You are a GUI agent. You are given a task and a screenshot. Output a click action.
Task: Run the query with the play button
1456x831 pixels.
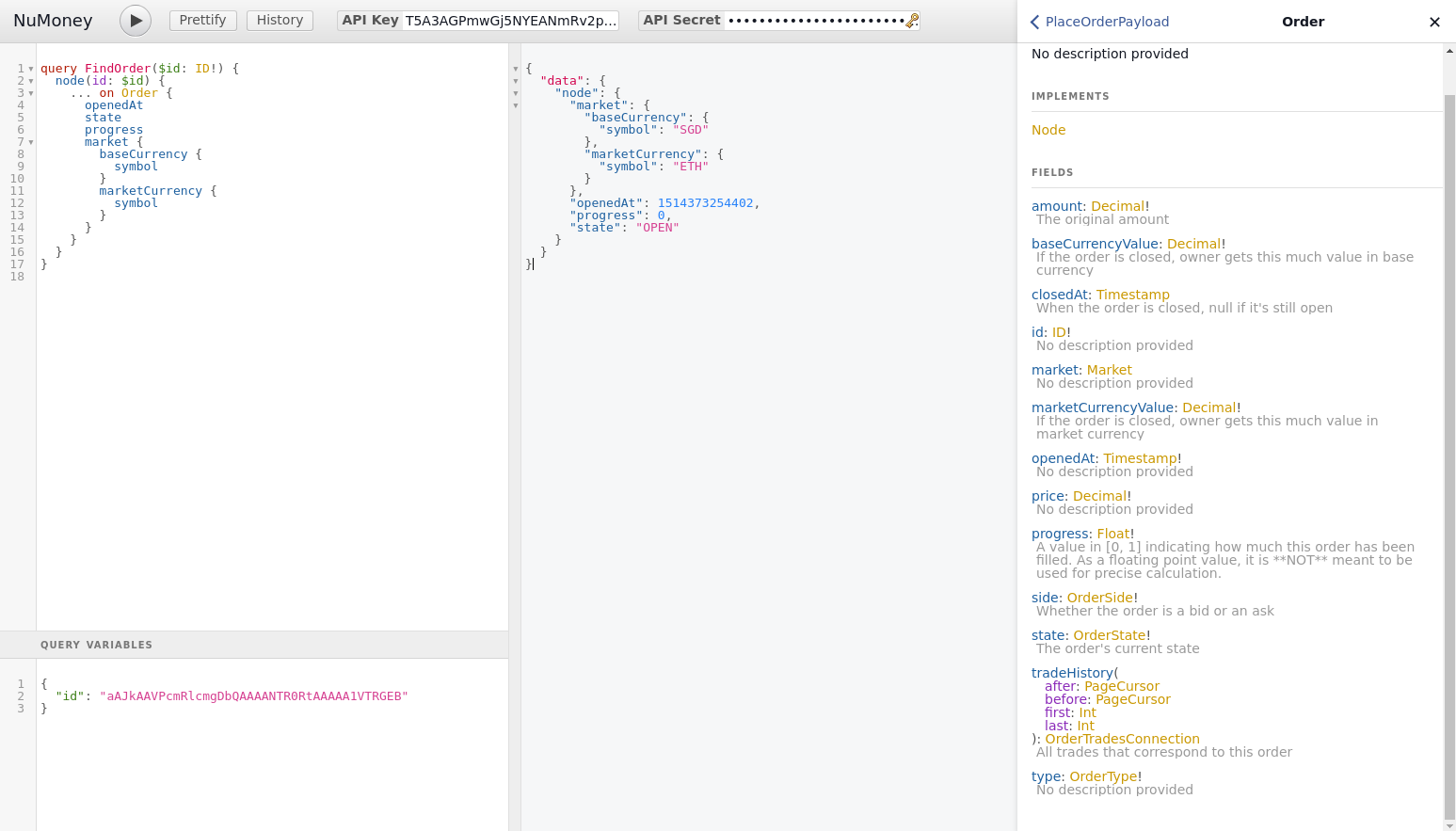coord(136,20)
